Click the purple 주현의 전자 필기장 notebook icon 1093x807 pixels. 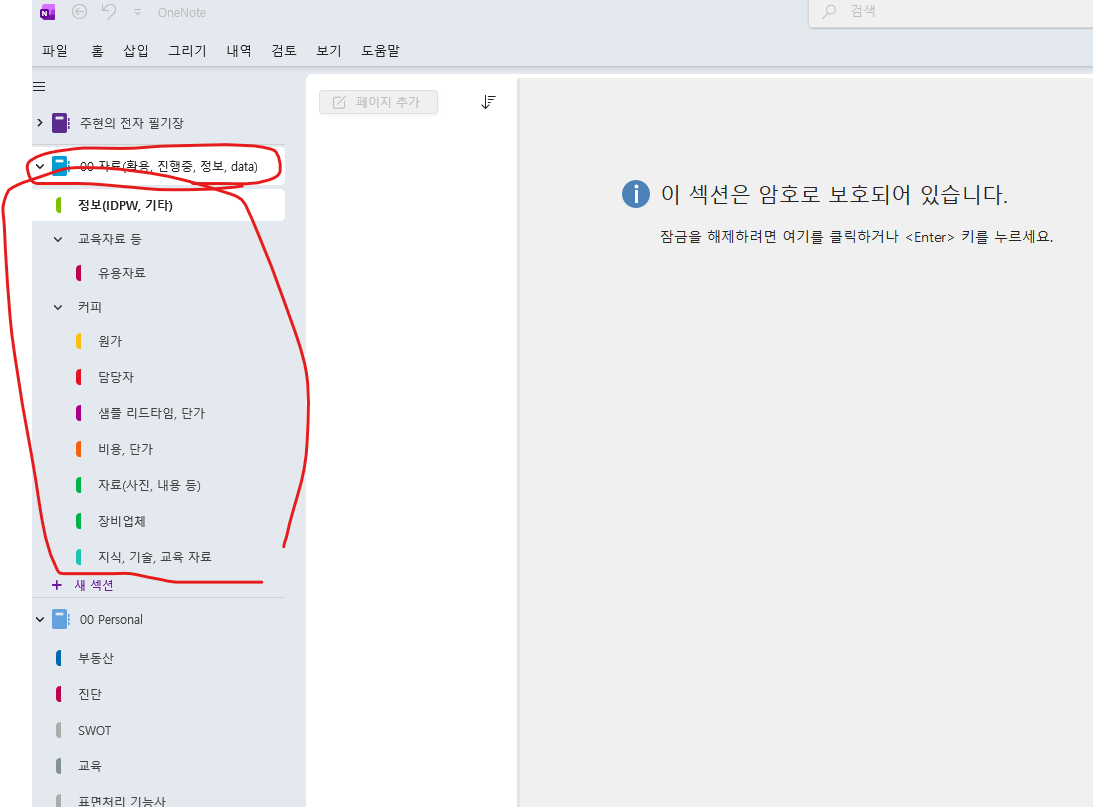[61, 123]
